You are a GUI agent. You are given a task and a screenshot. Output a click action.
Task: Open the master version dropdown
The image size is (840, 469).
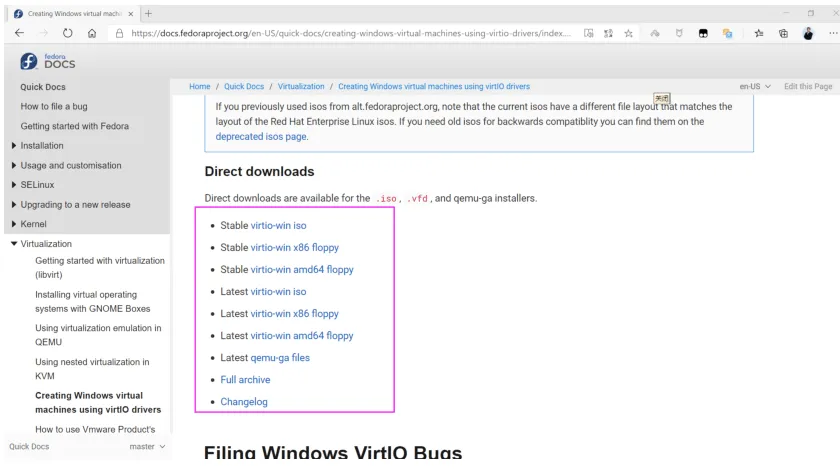(x=147, y=446)
